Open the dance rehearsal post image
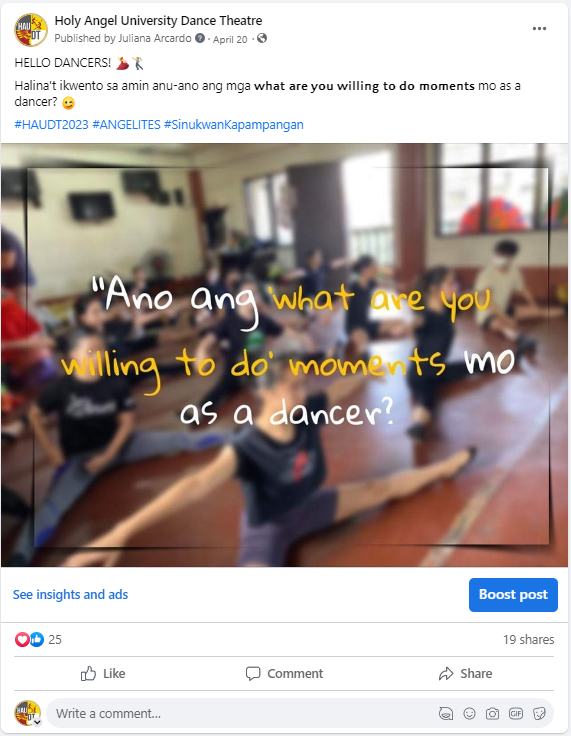571x736 pixels. 285,355
